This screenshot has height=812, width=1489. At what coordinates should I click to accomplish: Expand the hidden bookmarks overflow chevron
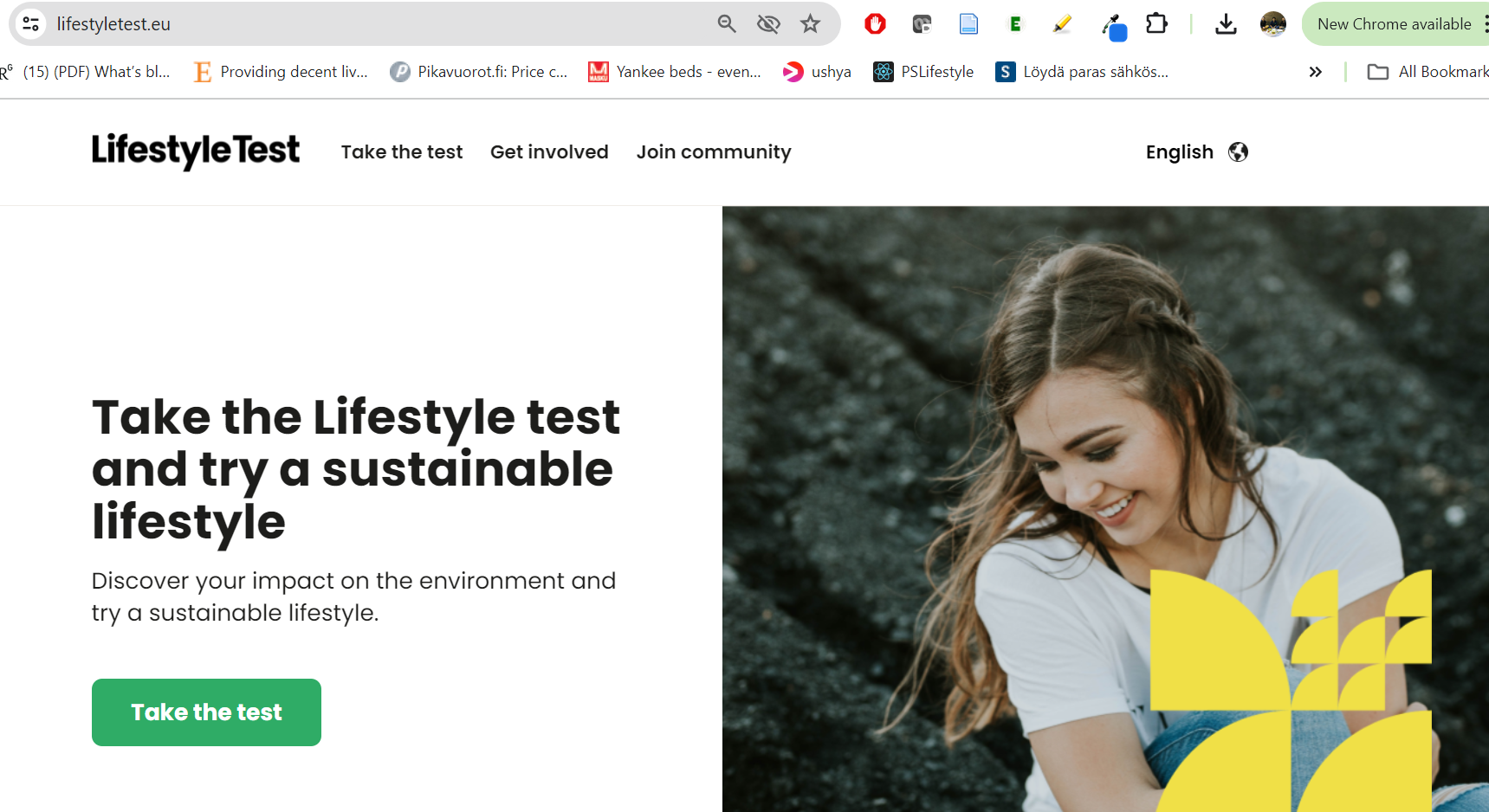point(1315,72)
